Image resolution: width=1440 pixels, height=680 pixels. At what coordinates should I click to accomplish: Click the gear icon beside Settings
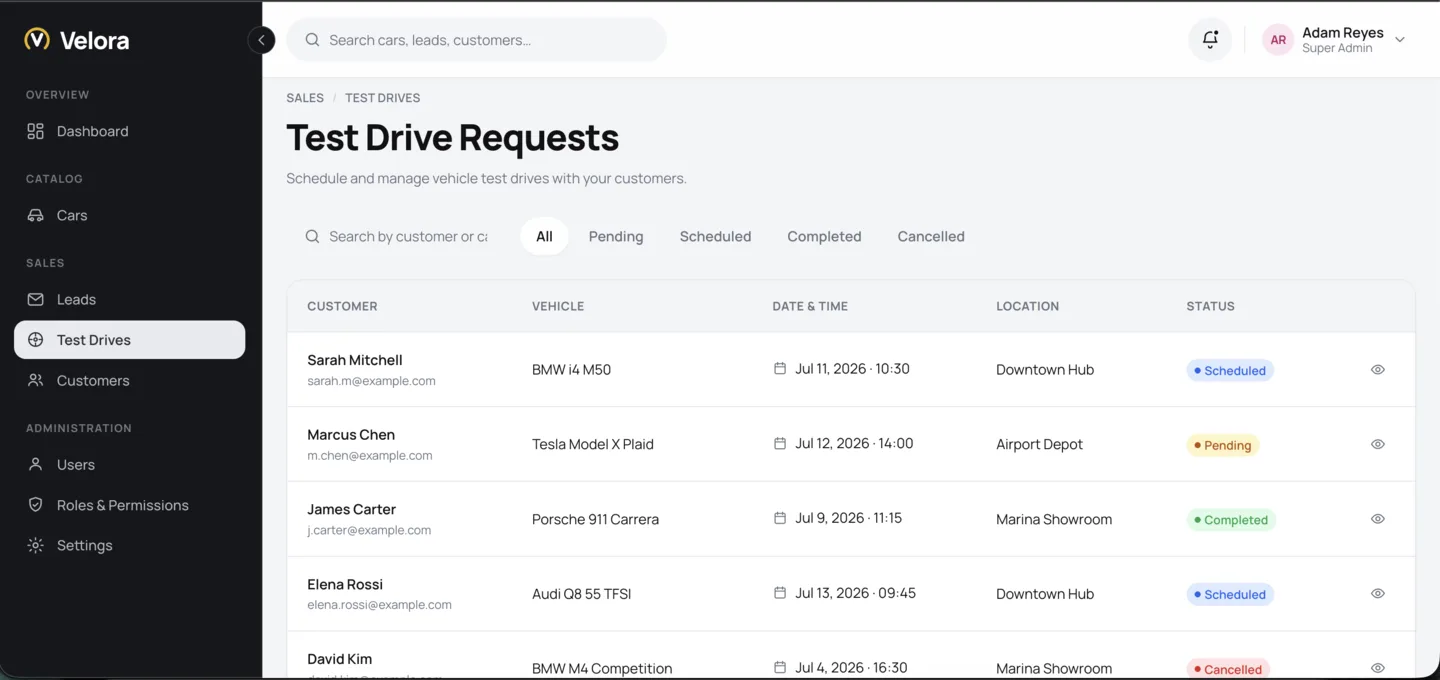click(35, 545)
